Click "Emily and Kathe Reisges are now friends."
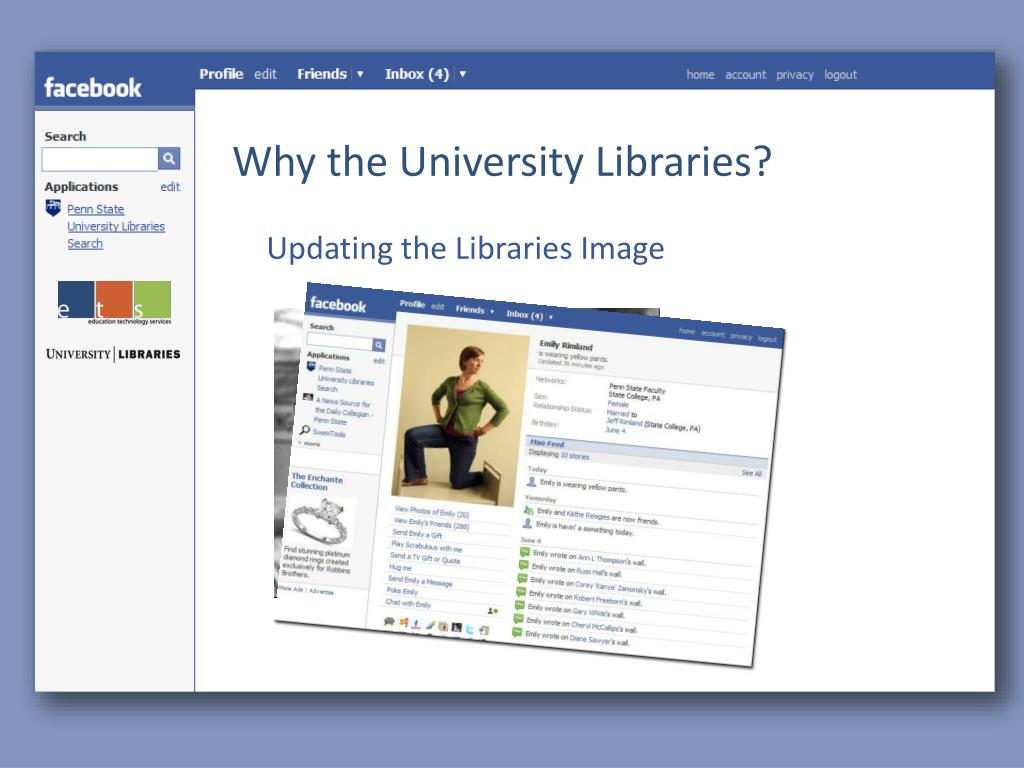 [598, 516]
